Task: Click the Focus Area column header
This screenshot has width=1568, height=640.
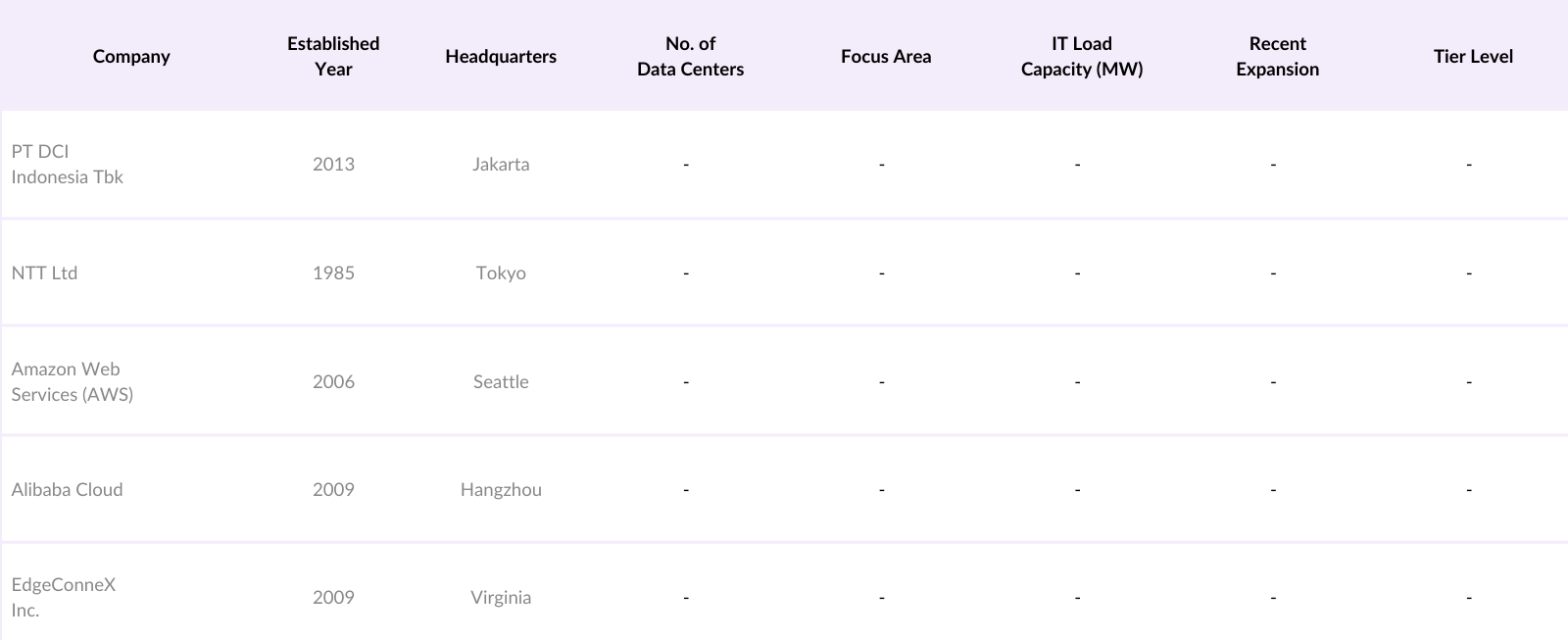Action: 886,56
